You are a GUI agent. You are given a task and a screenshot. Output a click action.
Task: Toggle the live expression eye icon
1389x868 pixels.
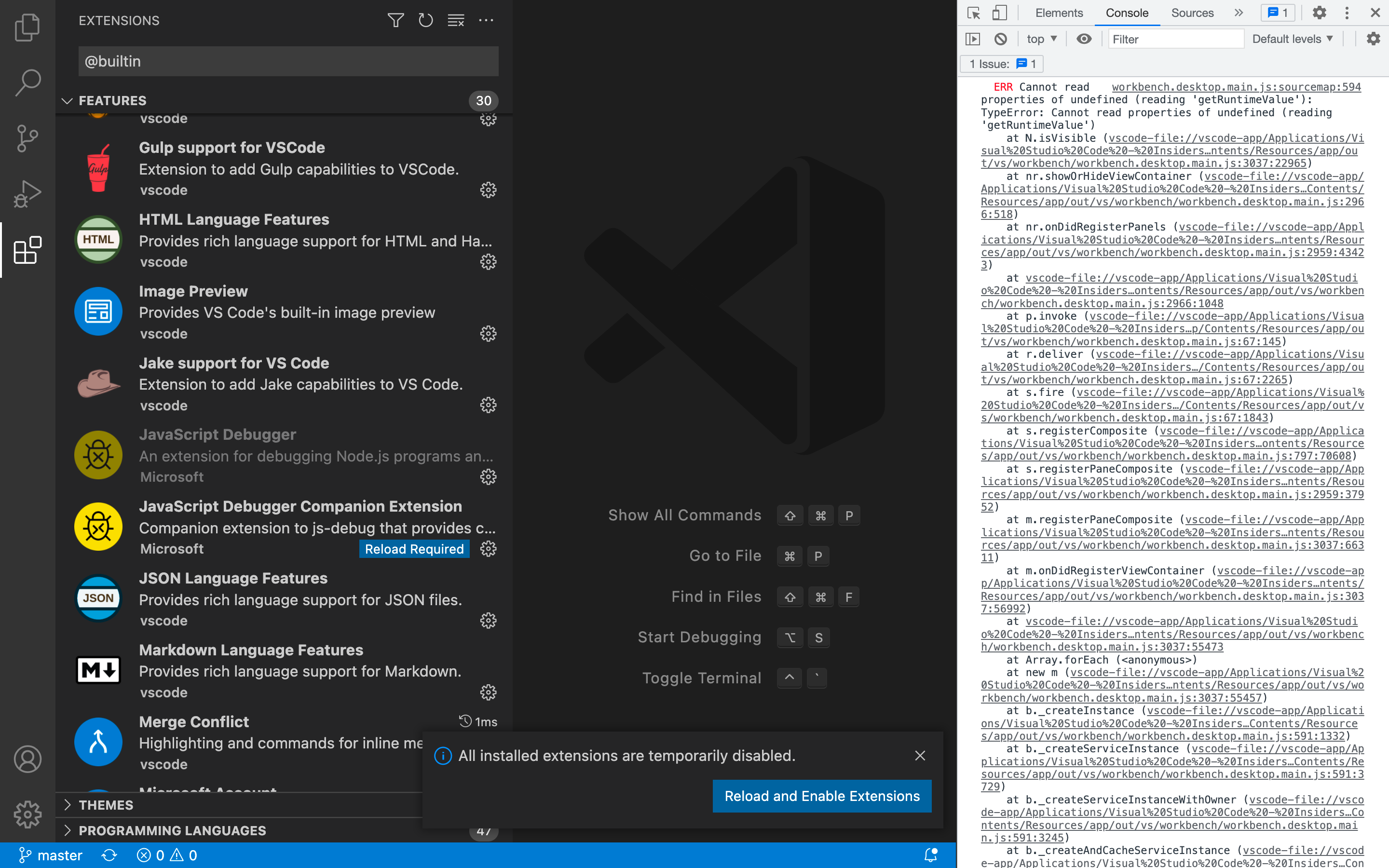[1084, 39]
